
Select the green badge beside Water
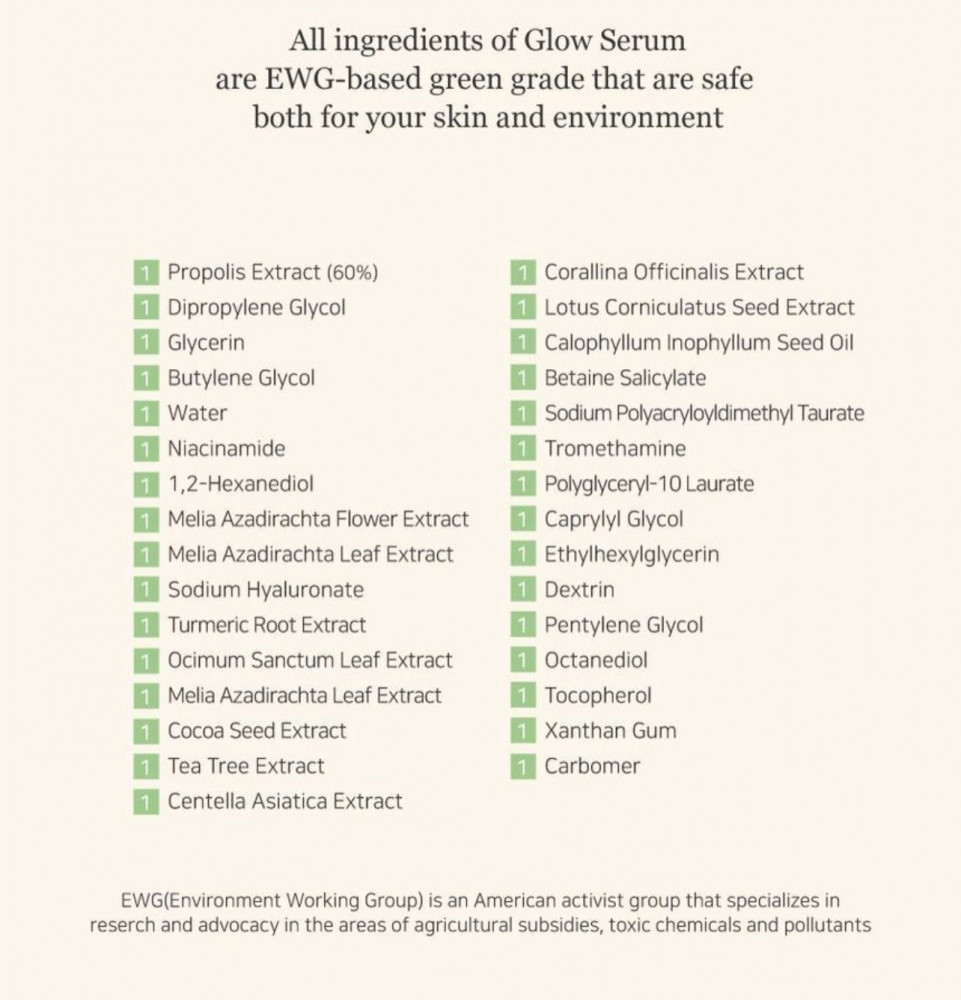point(145,413)
